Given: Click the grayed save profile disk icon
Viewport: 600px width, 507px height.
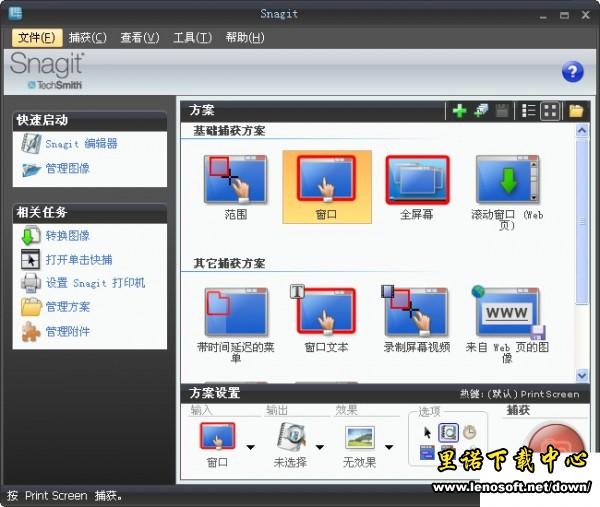Looking at the screenshot, I should point(502,111).
